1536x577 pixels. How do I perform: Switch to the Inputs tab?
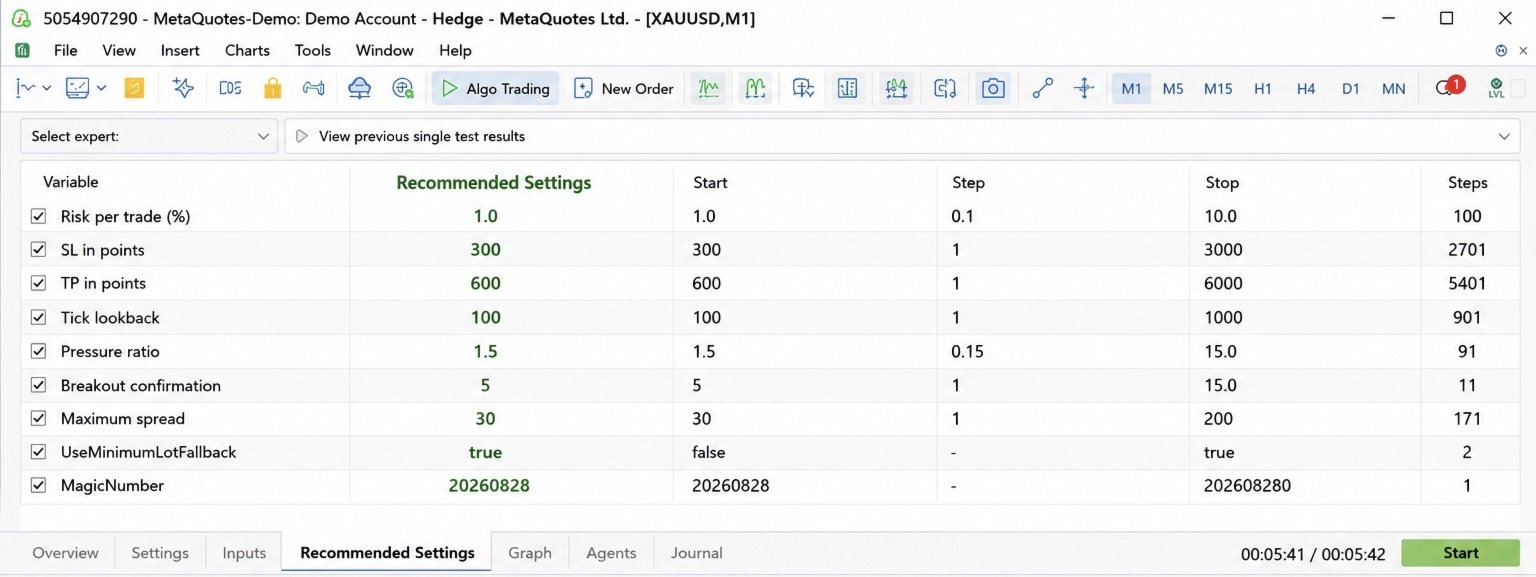pos(244,553)
